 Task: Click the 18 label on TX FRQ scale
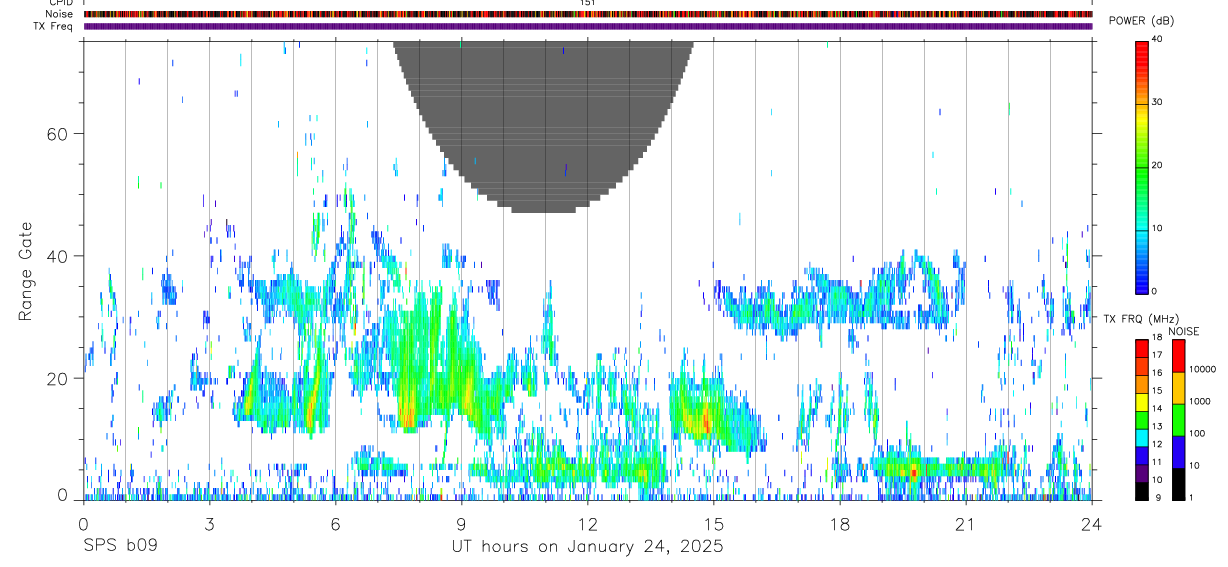(x=1157, y=339)
